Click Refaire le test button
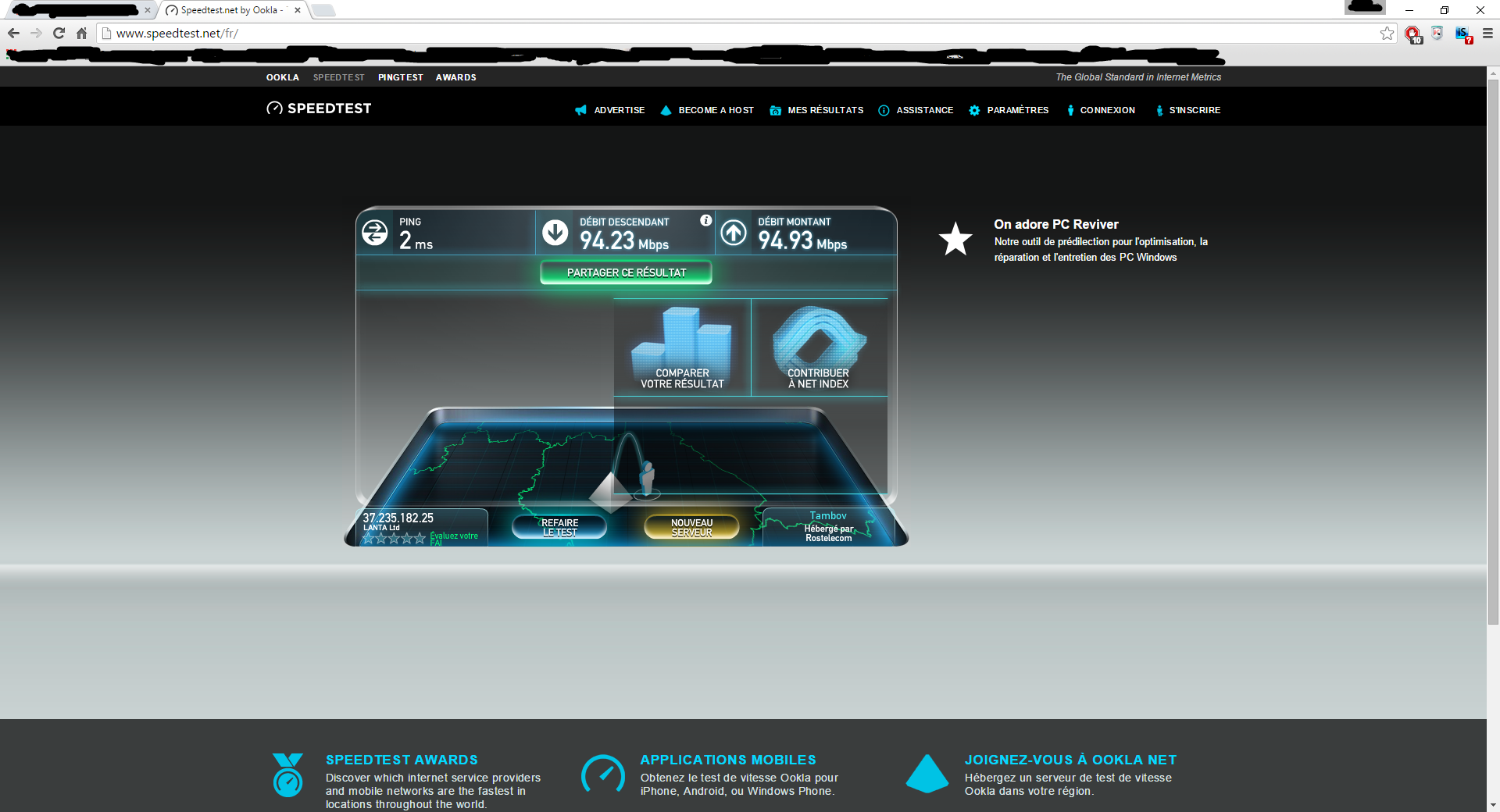This screenshot has width=1500, height=812. pos(559,528)
